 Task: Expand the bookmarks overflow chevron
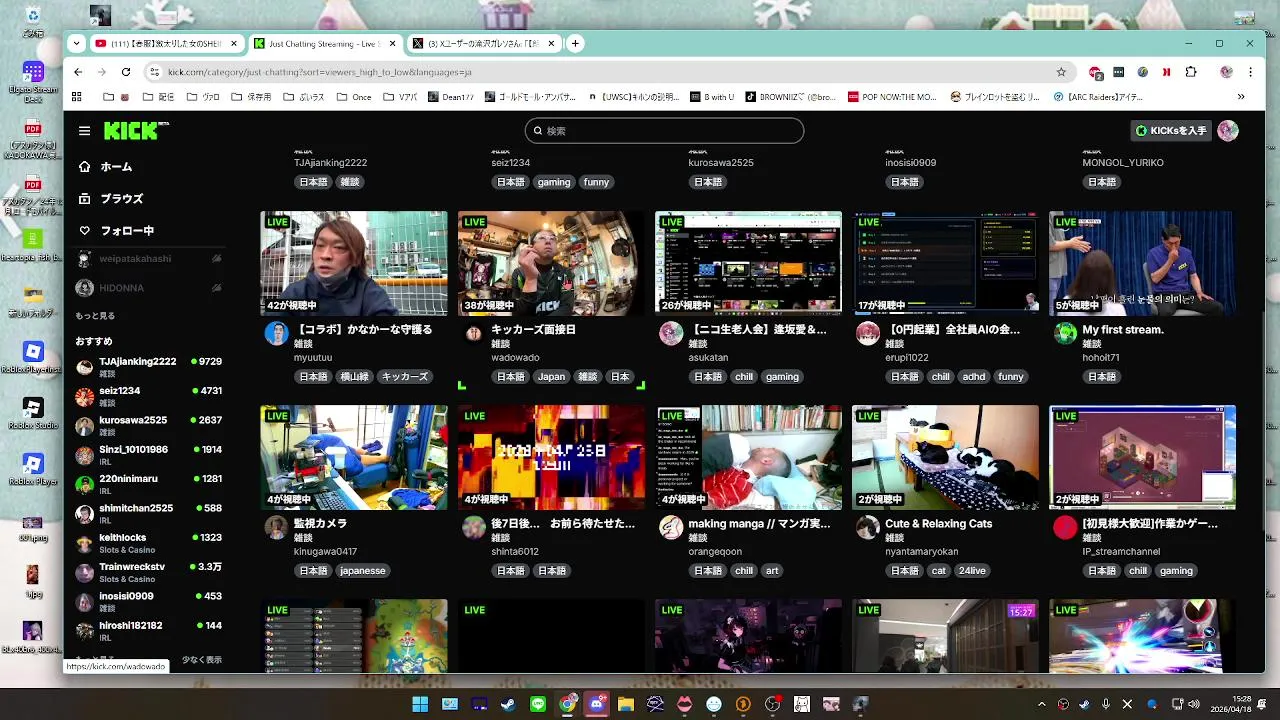click(1241, 97)
